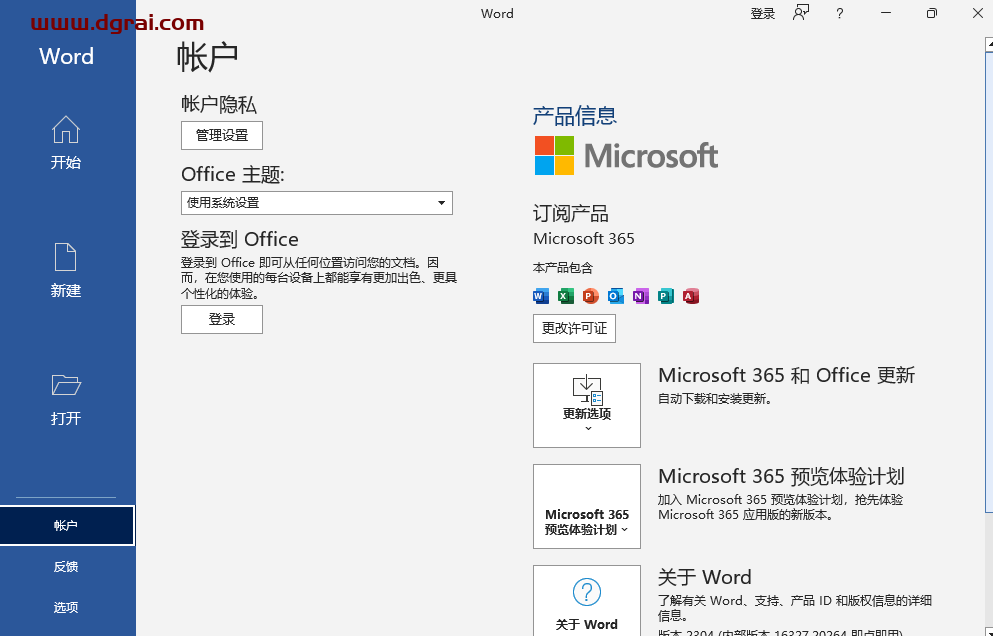Click the 关于 Word button
The height and width of the screenshot is (636, 993).
[587, 601]
